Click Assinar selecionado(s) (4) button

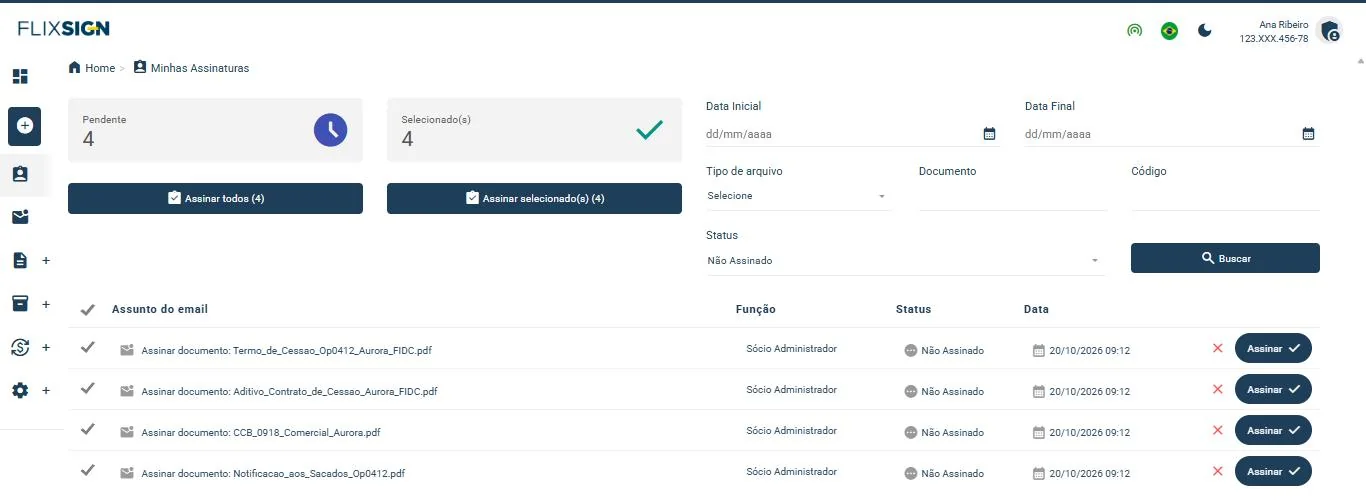(x=534, y=198)
